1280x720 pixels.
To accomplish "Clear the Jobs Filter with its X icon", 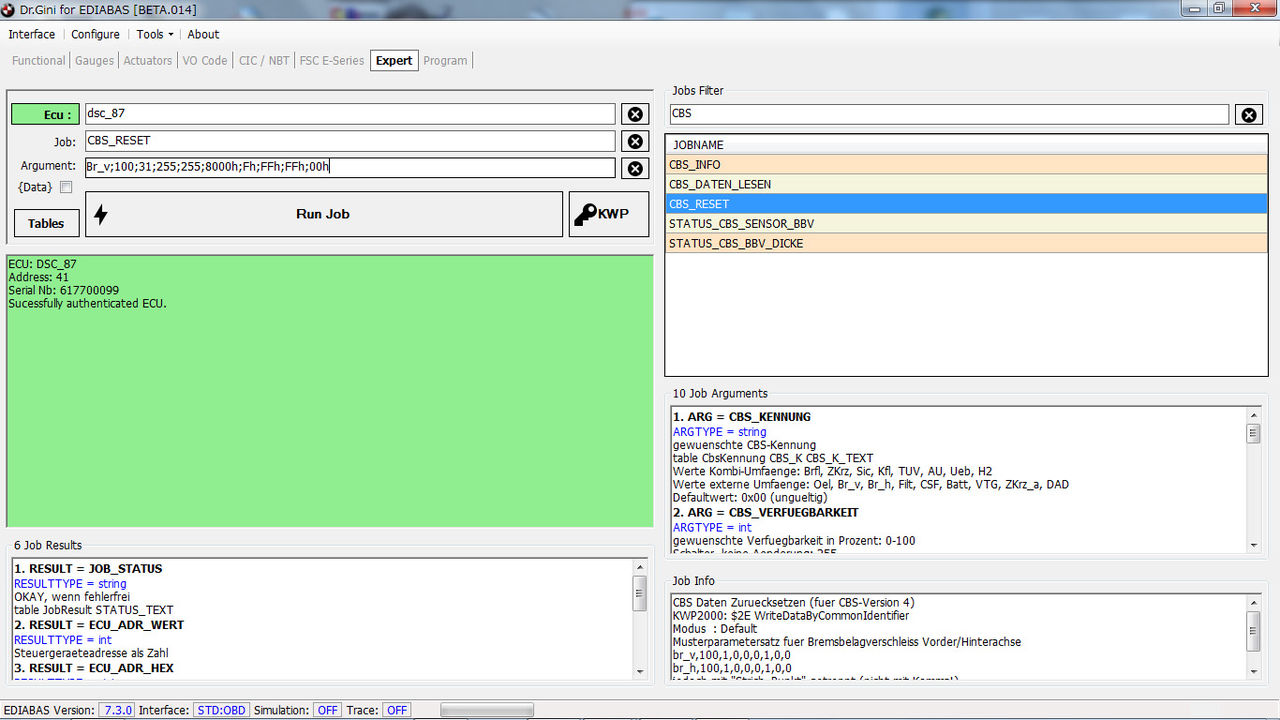I will click(1249, 115).
